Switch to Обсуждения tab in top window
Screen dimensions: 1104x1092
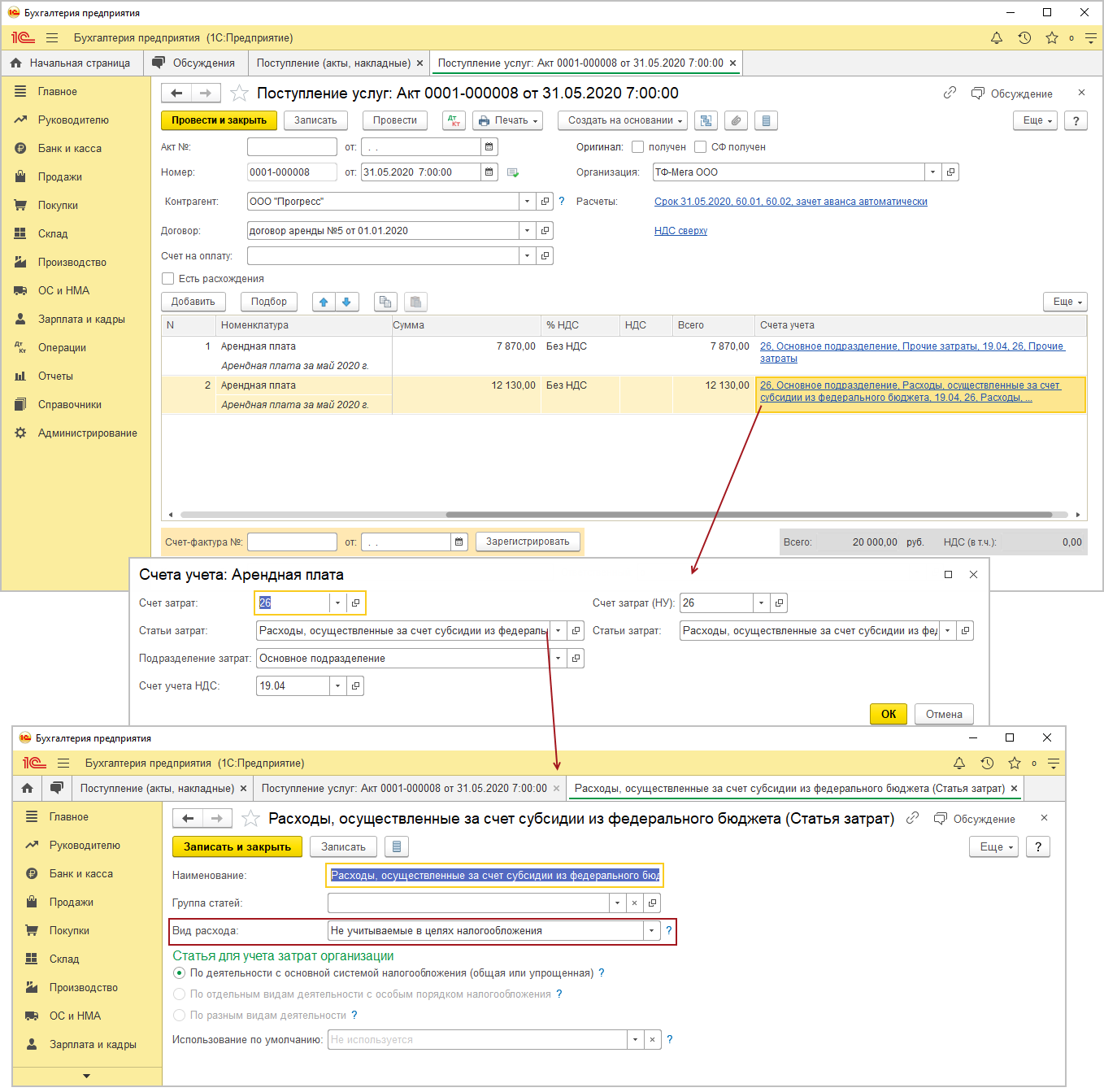coord(194,63)
